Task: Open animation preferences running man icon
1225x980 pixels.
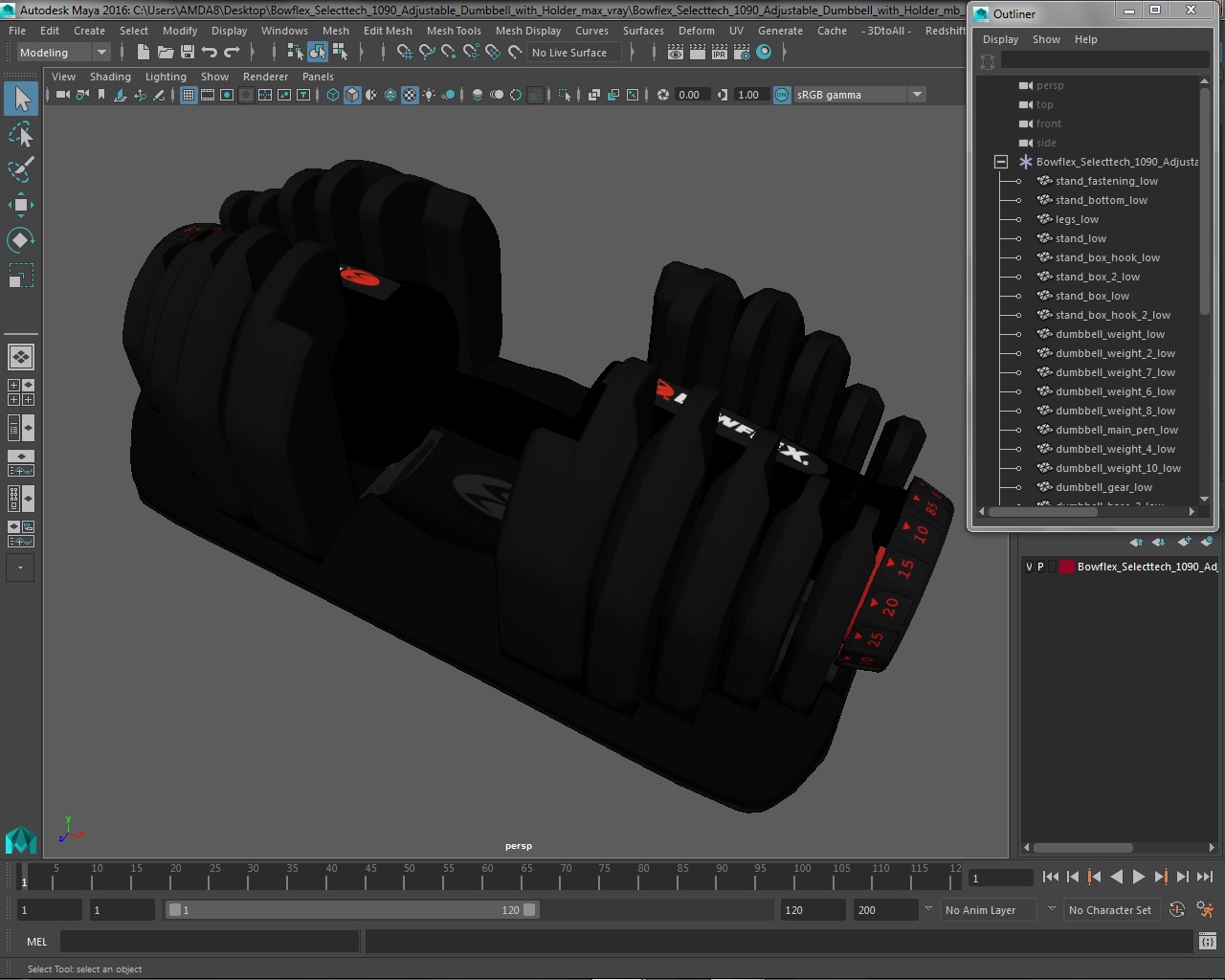Action: pos(1205,910)
